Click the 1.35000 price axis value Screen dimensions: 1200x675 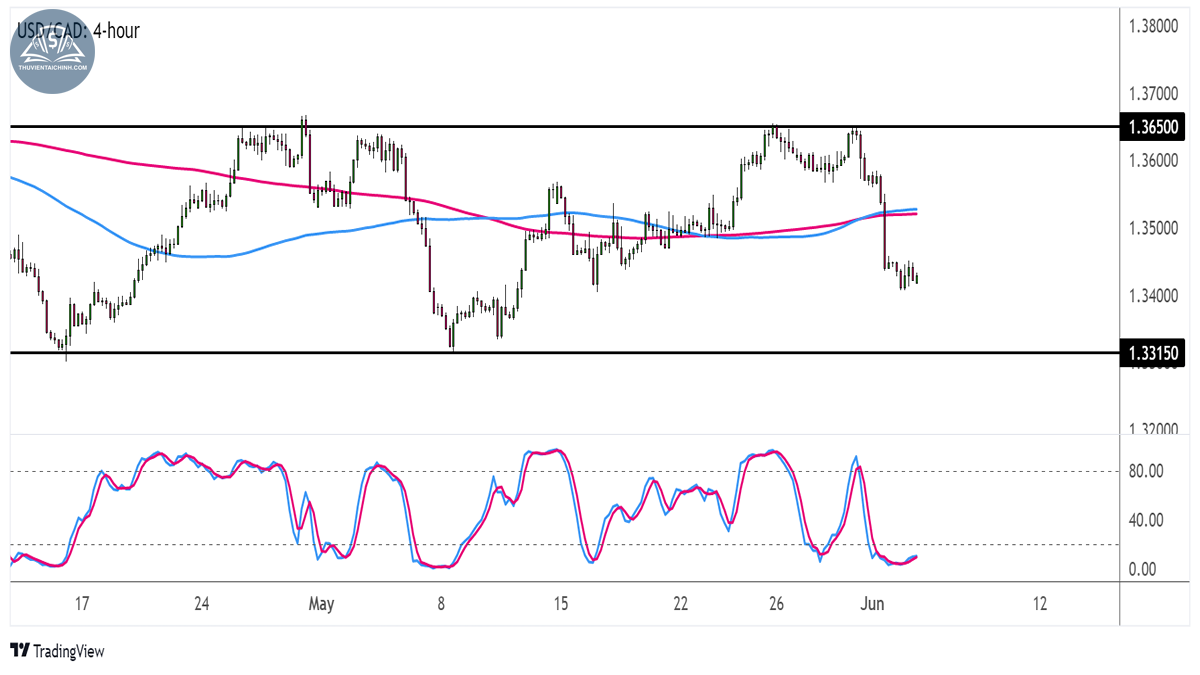(x=1151, y=229)
